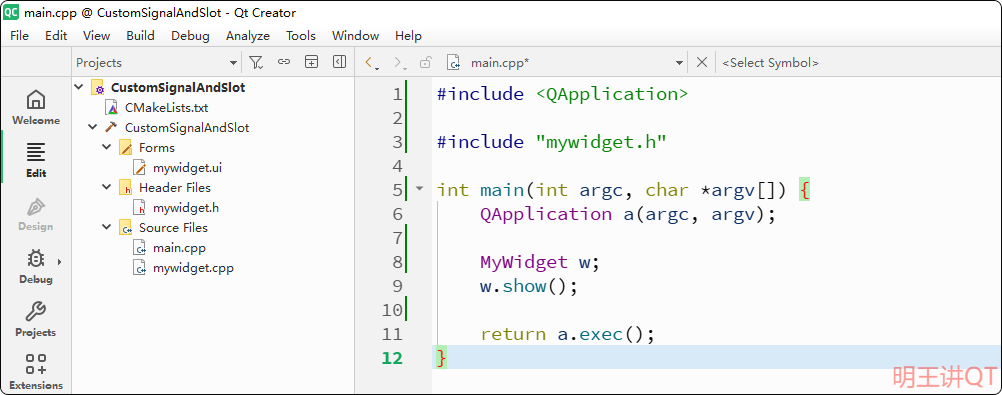Image resolution: width=1002 pixels, height=395 pixels.
Task: Collapse the Header Files folder
Action: click(x=107, y=188)
